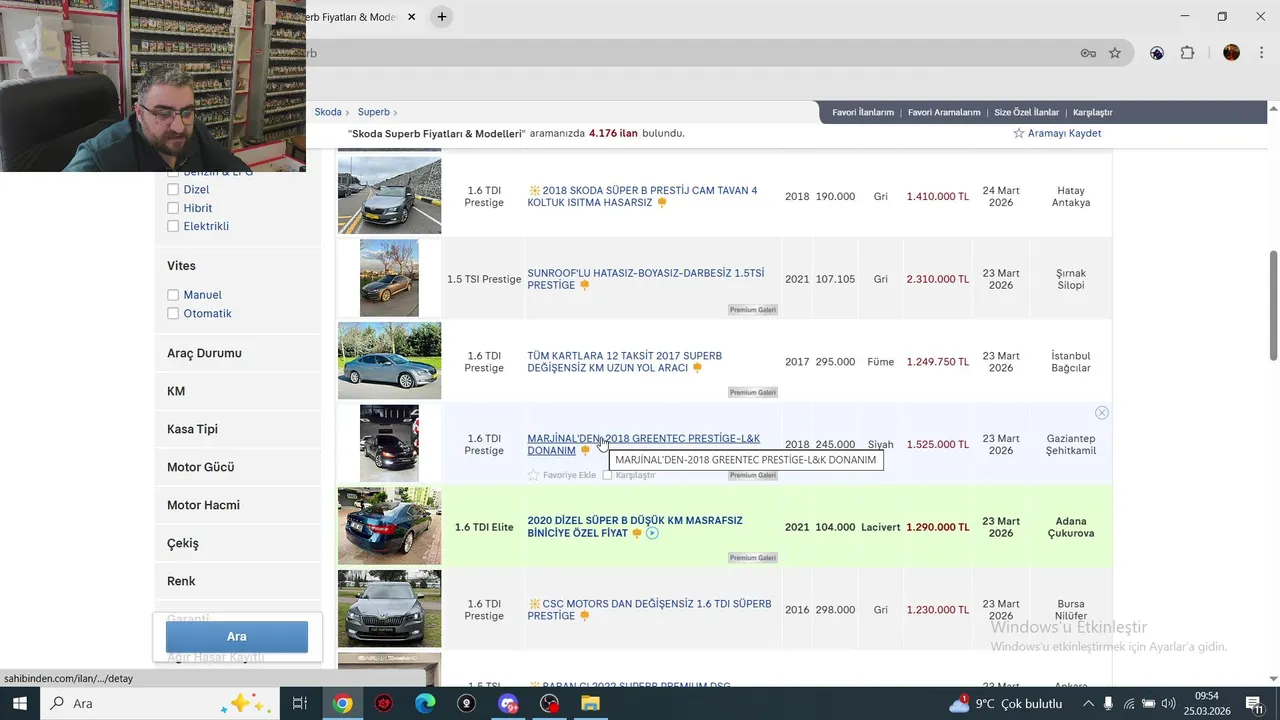
Task: Open Karşılaştır in top menu
Action: tap(1092, 112)
